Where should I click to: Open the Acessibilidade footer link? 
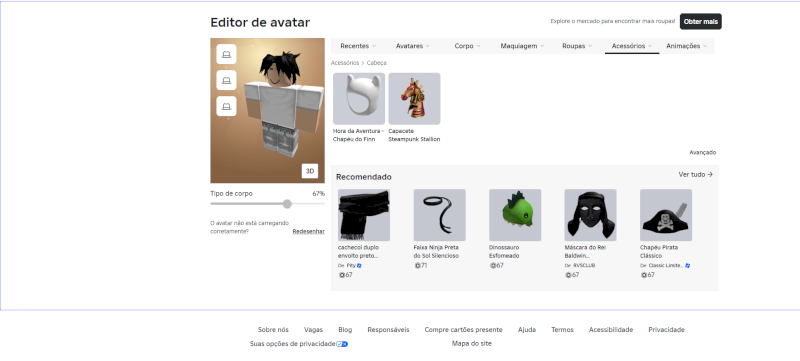tap(611, 330)
